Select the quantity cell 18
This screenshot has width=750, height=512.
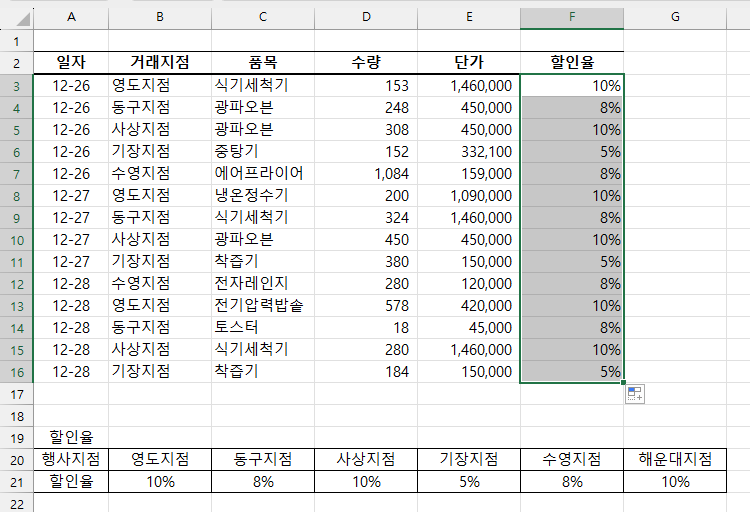366,327
